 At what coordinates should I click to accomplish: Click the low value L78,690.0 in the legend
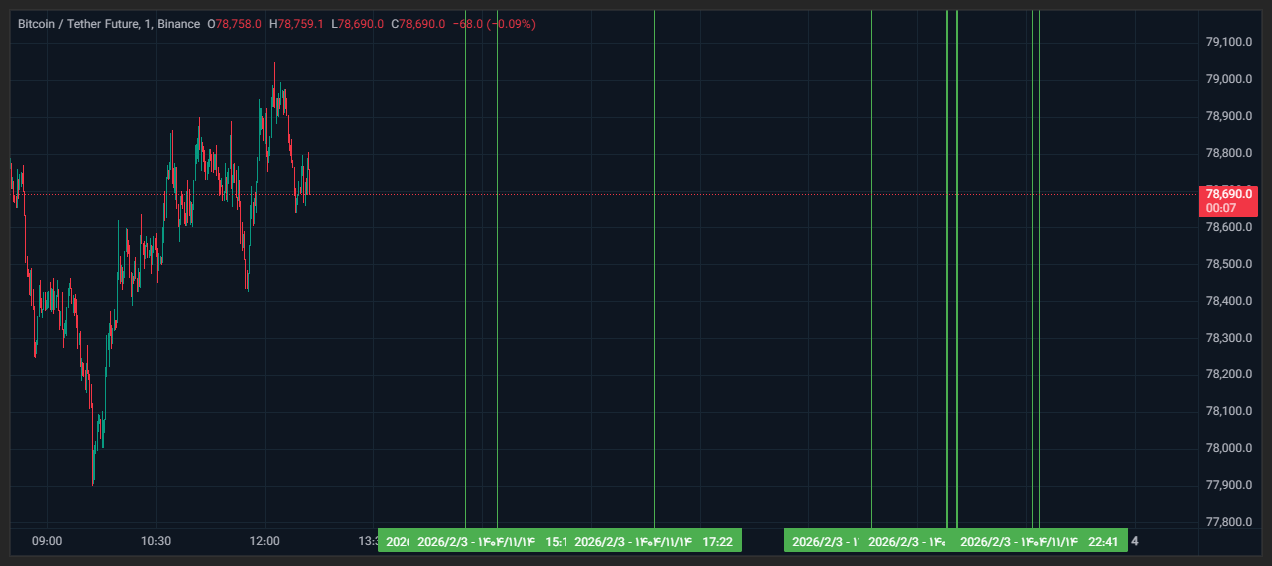pyautogui.click(x=357, y=23)
